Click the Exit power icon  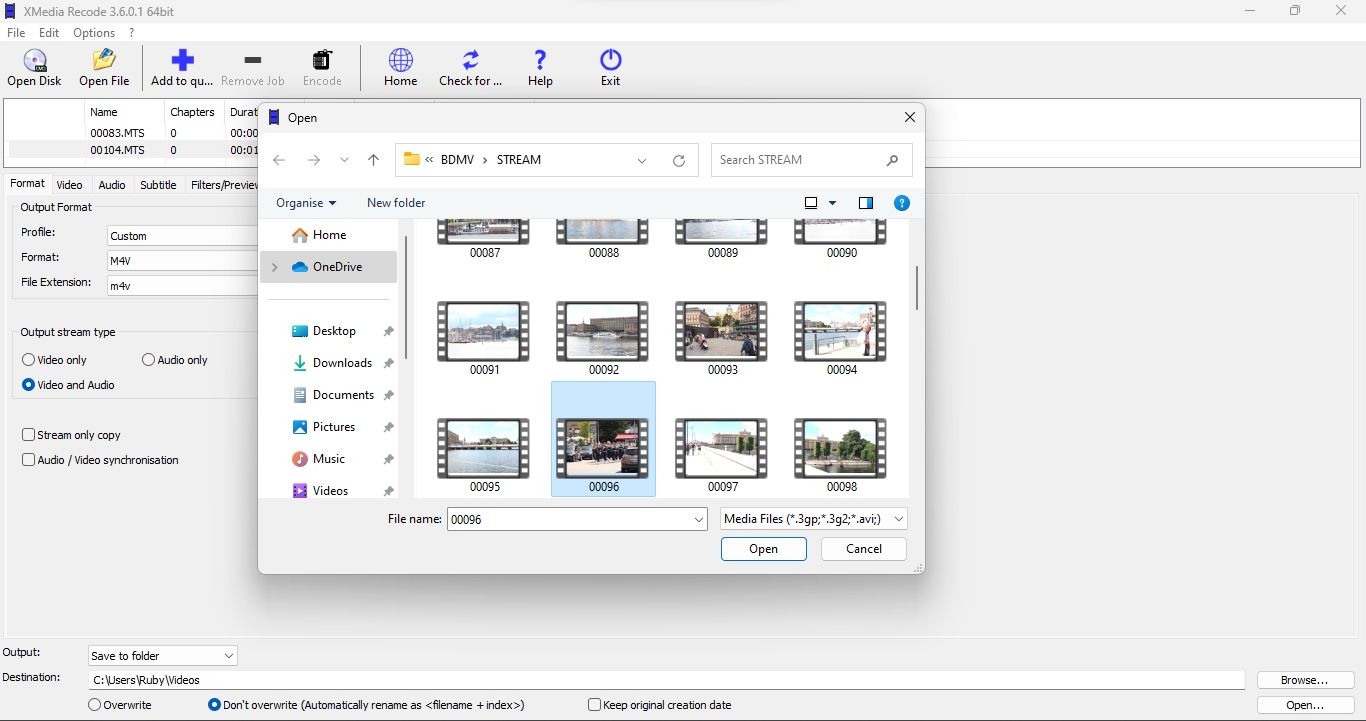tap(610, 62)
